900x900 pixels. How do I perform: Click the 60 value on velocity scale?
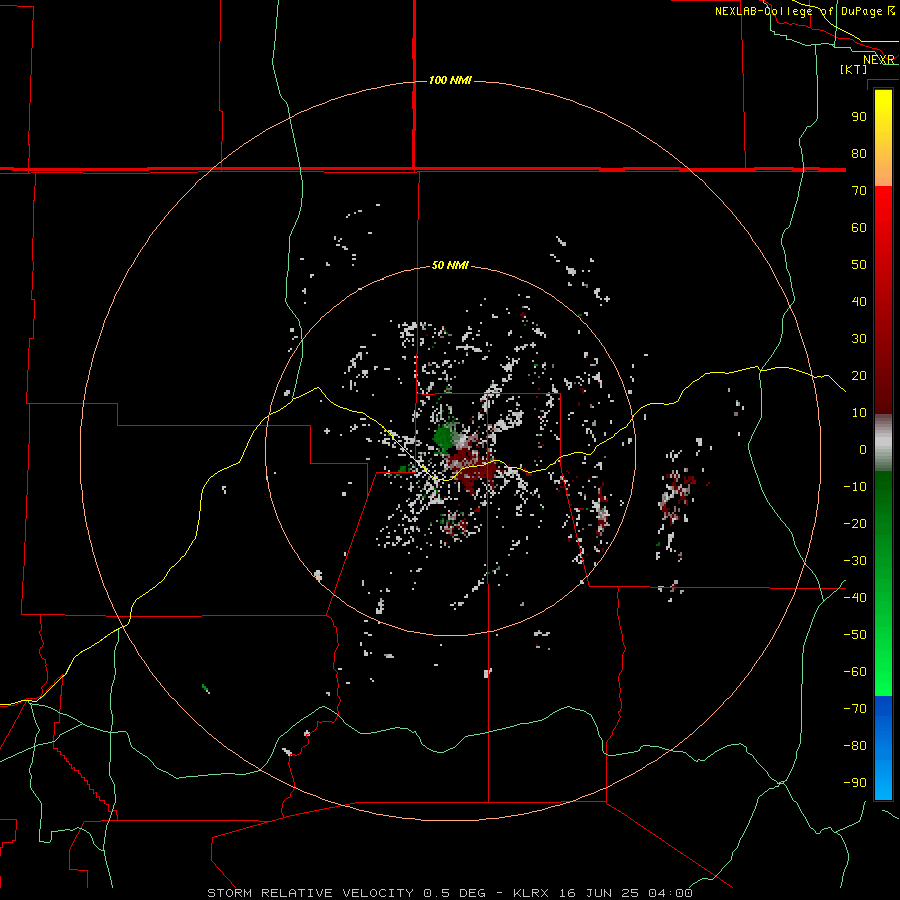[859, 227]
